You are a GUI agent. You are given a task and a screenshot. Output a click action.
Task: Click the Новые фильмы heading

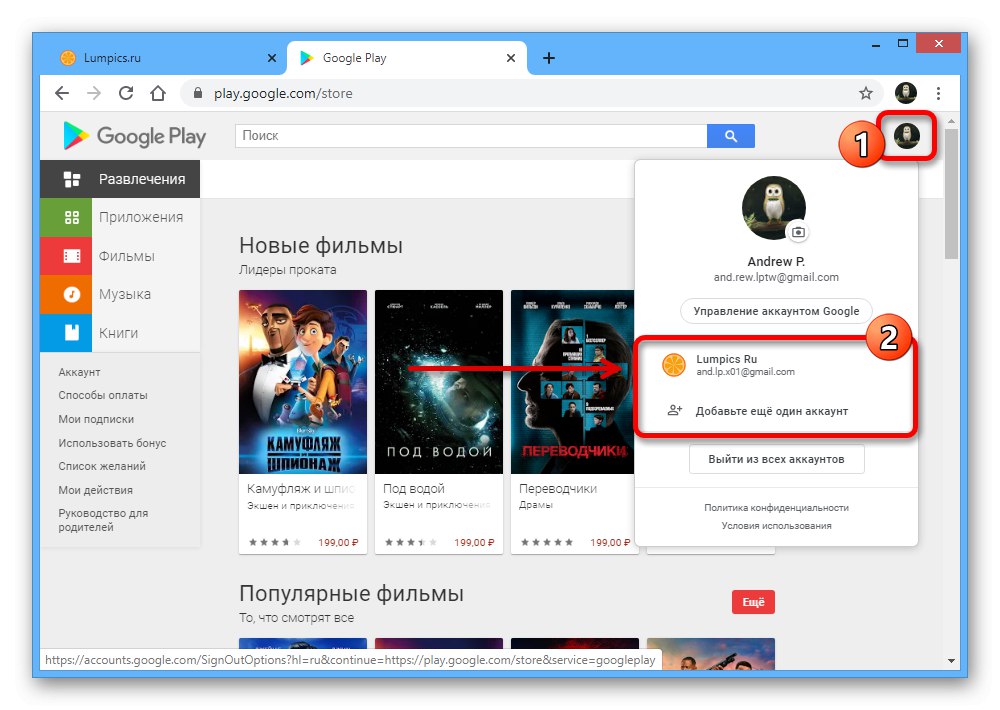click(x=321, y=246)
